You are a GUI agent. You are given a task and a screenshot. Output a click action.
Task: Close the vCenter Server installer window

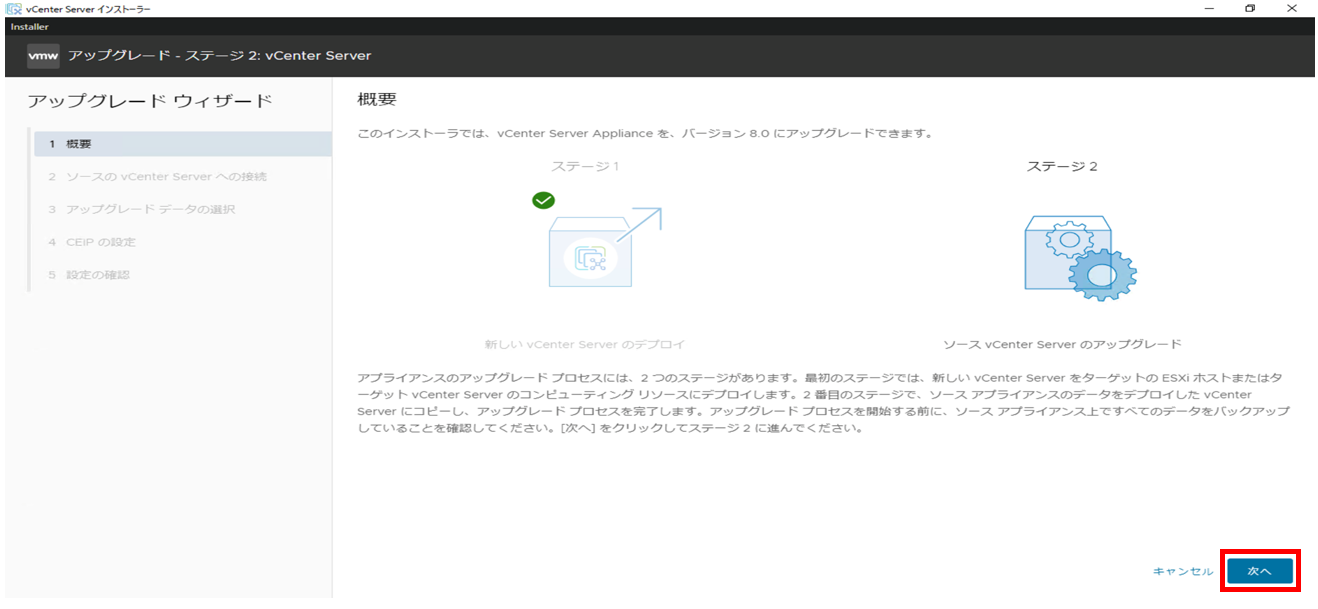tap(1291, 9)
